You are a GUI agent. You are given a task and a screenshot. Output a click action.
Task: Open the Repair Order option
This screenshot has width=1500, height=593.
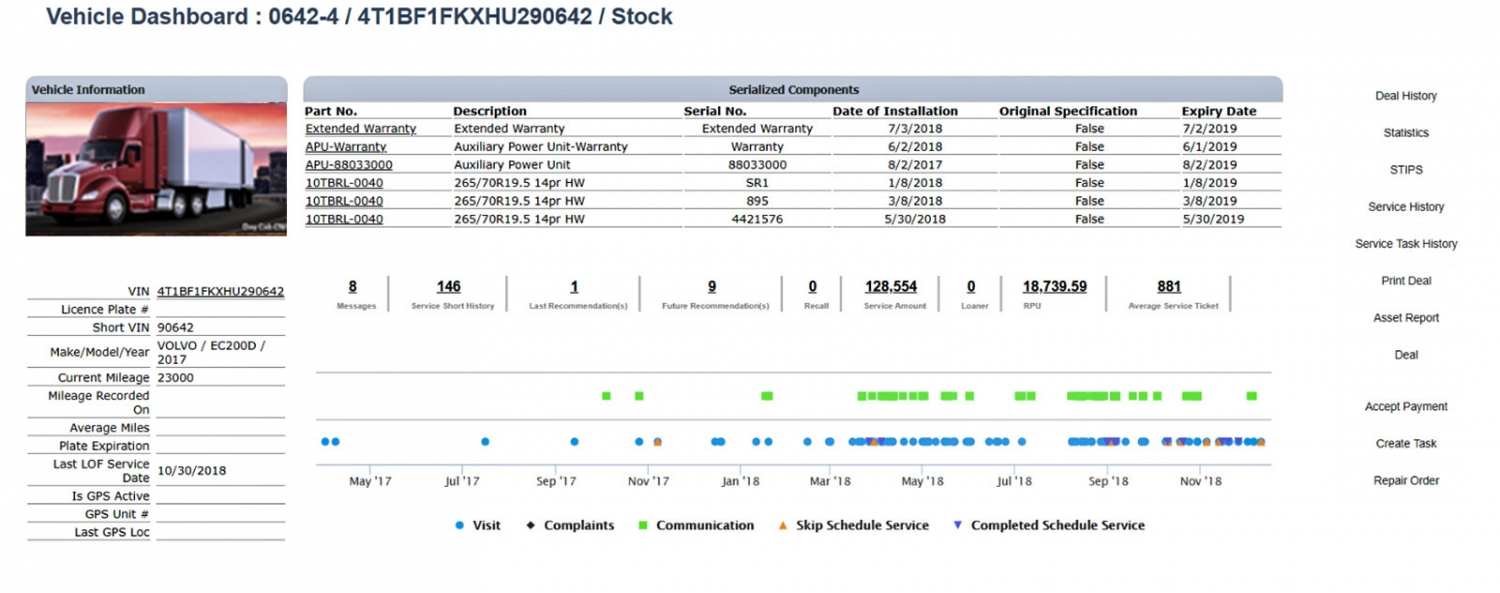1405,481
